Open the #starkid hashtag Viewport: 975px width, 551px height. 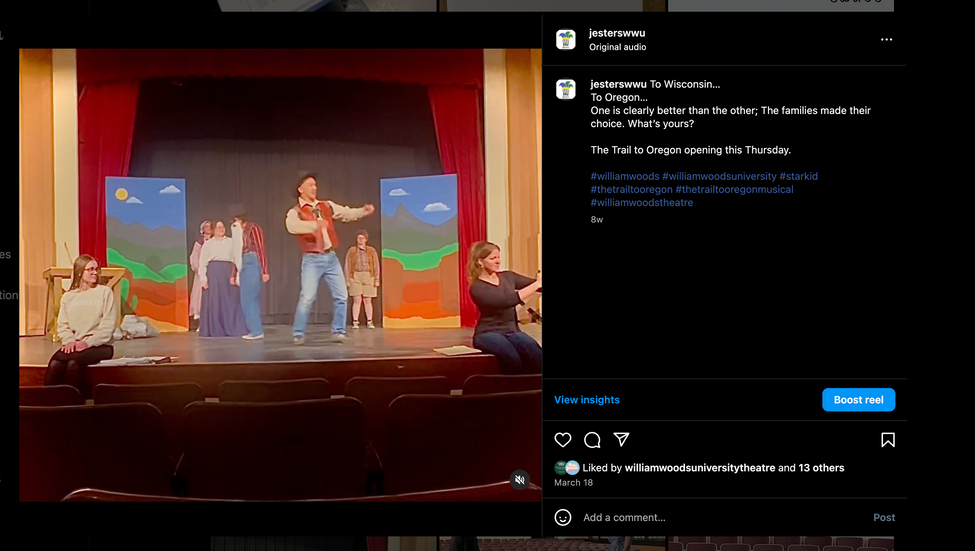pyautogui.click(x=798, y=176)
